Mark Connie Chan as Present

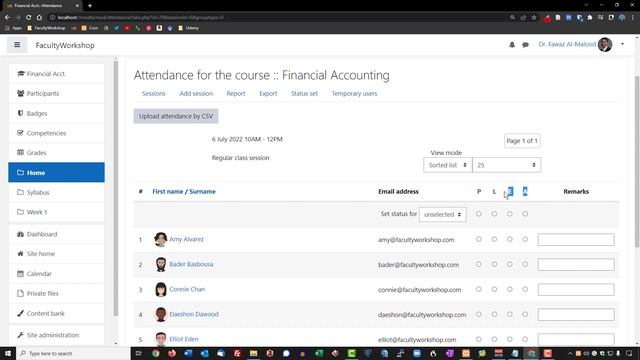tap(479, 289)
